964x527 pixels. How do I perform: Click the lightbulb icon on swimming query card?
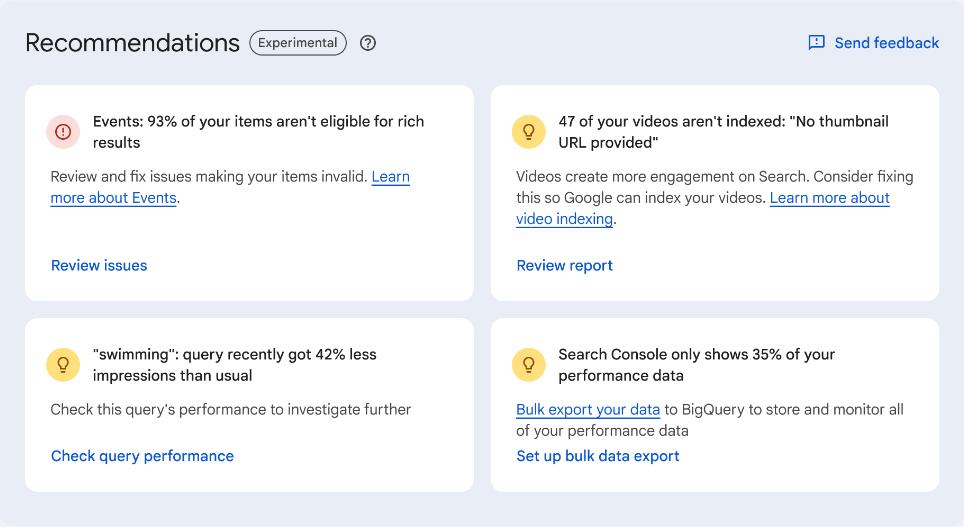click(63, 365)
